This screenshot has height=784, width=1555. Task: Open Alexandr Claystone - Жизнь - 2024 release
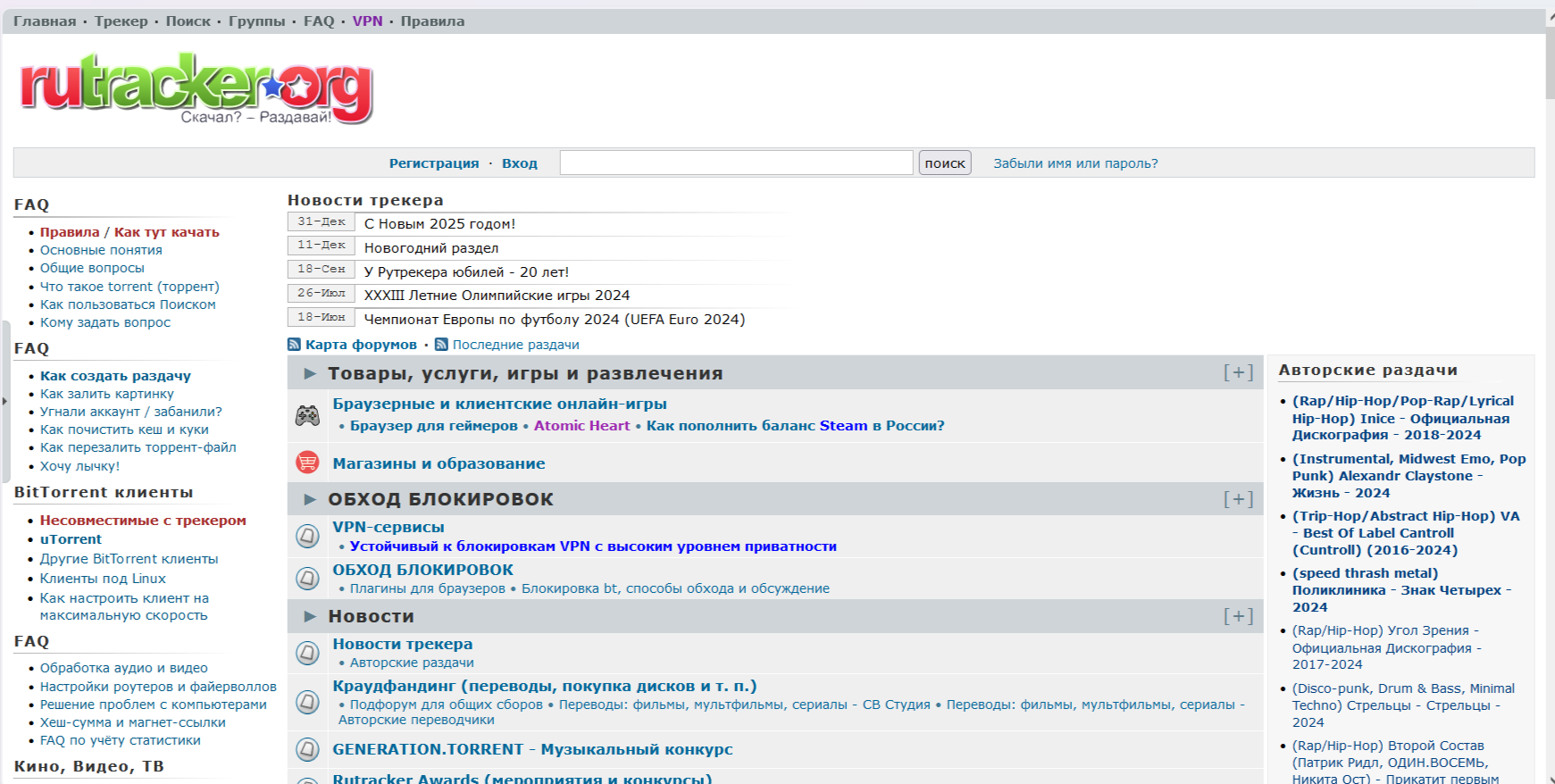pos(1409,476)
